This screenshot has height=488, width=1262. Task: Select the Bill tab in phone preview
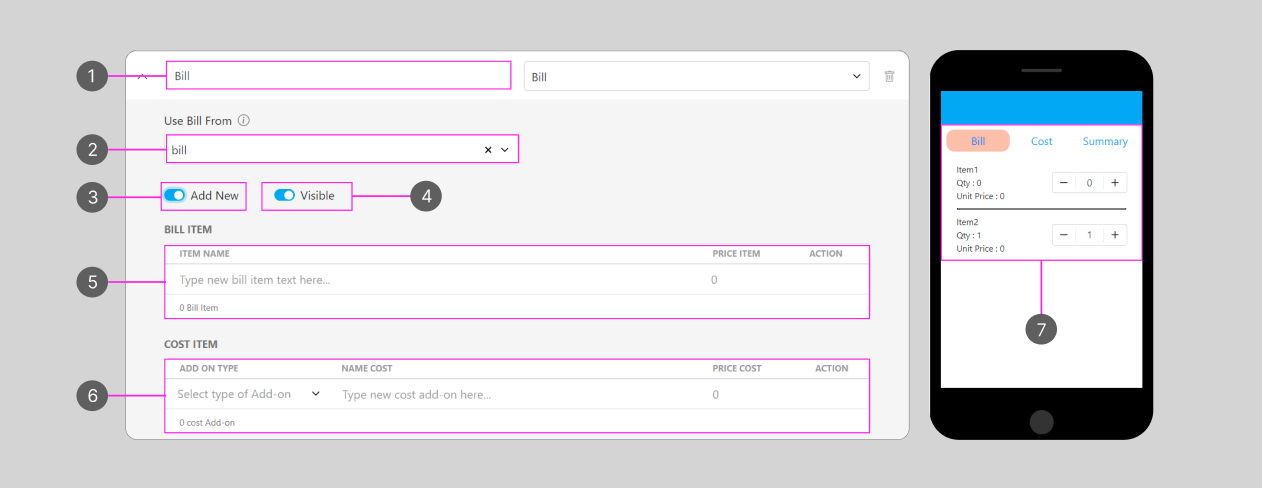(x=978, y=141)
